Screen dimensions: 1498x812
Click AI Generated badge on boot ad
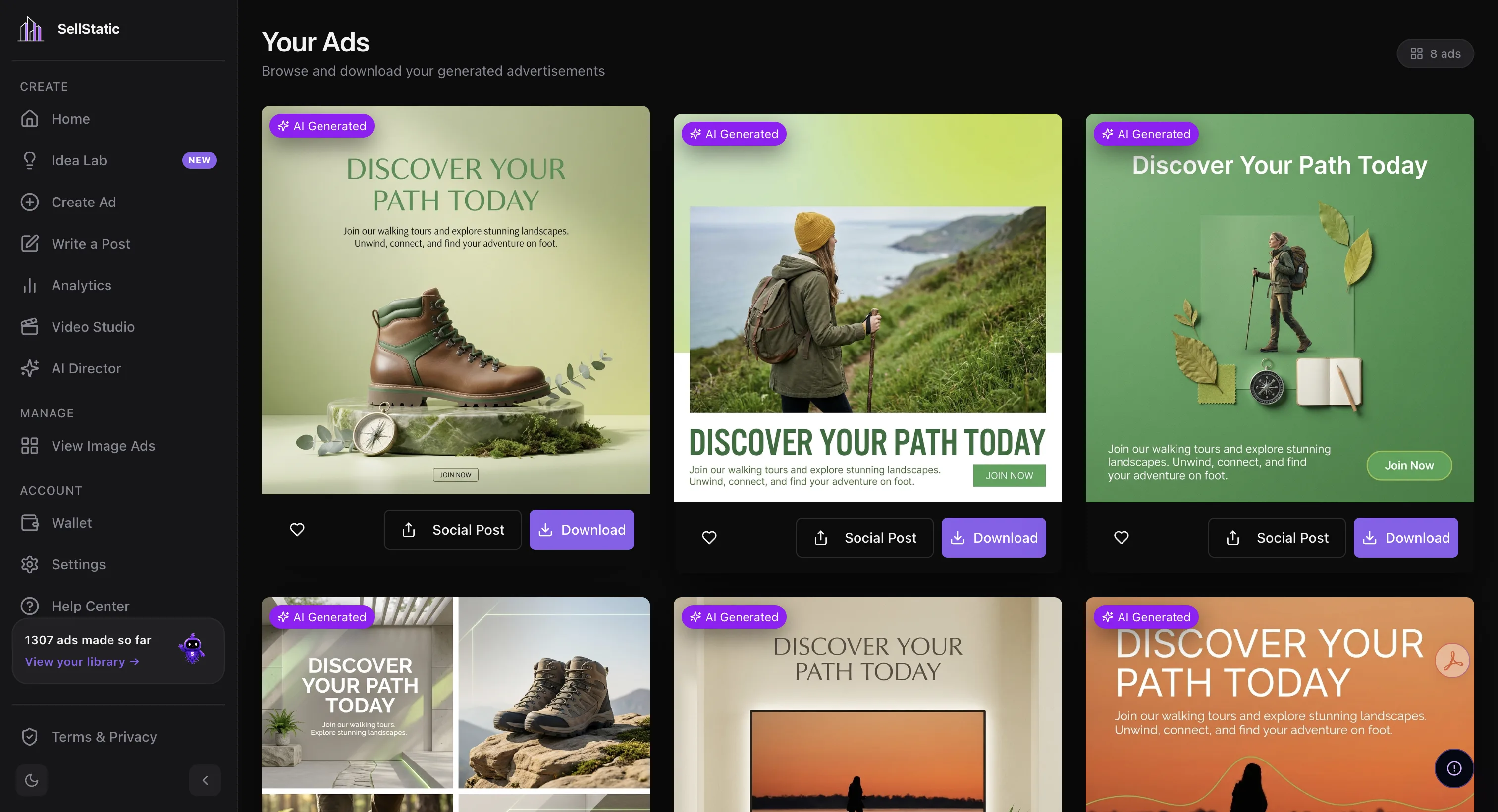(321, 126)
